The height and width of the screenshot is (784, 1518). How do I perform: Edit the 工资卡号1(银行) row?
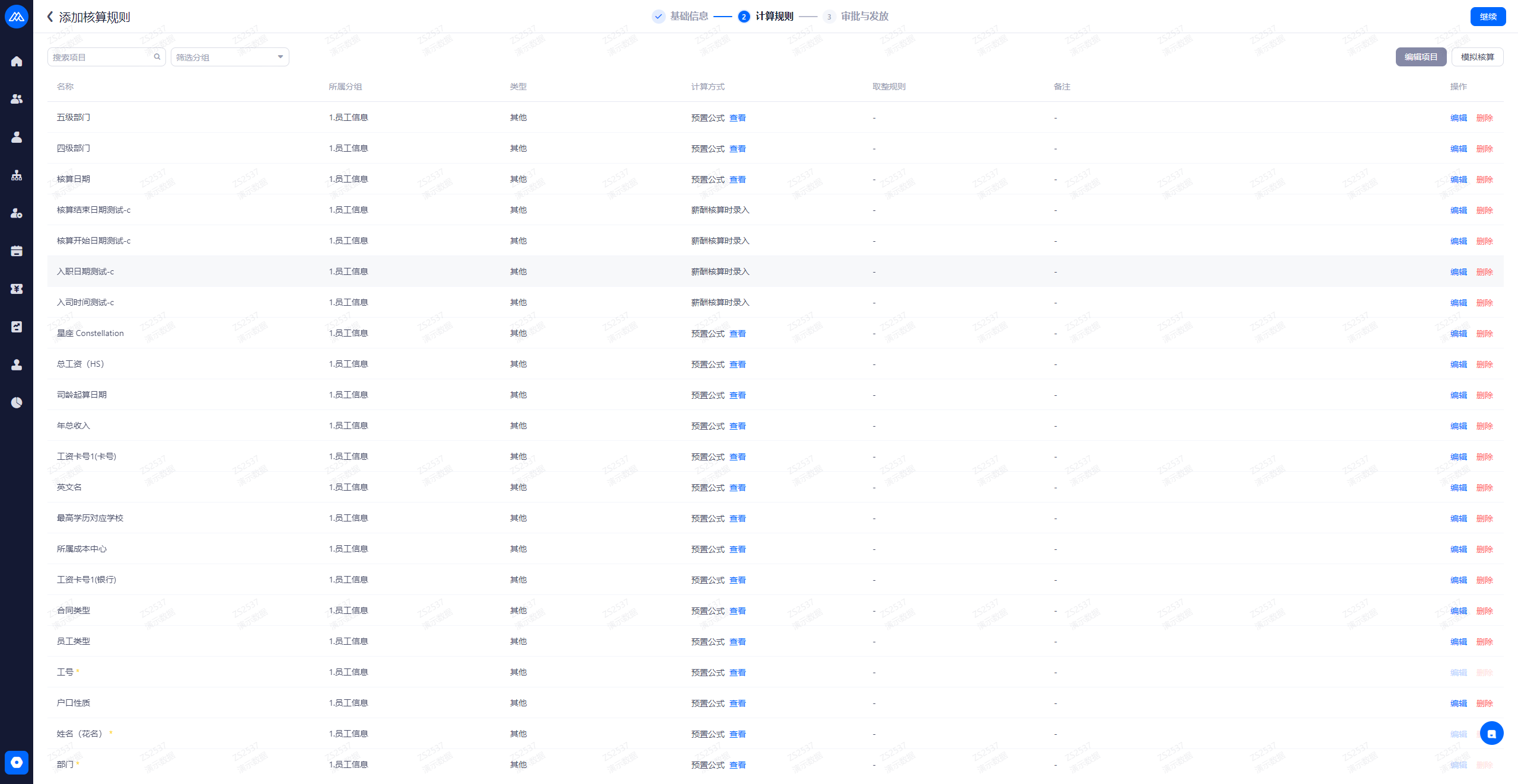[x=1458, y=580]
